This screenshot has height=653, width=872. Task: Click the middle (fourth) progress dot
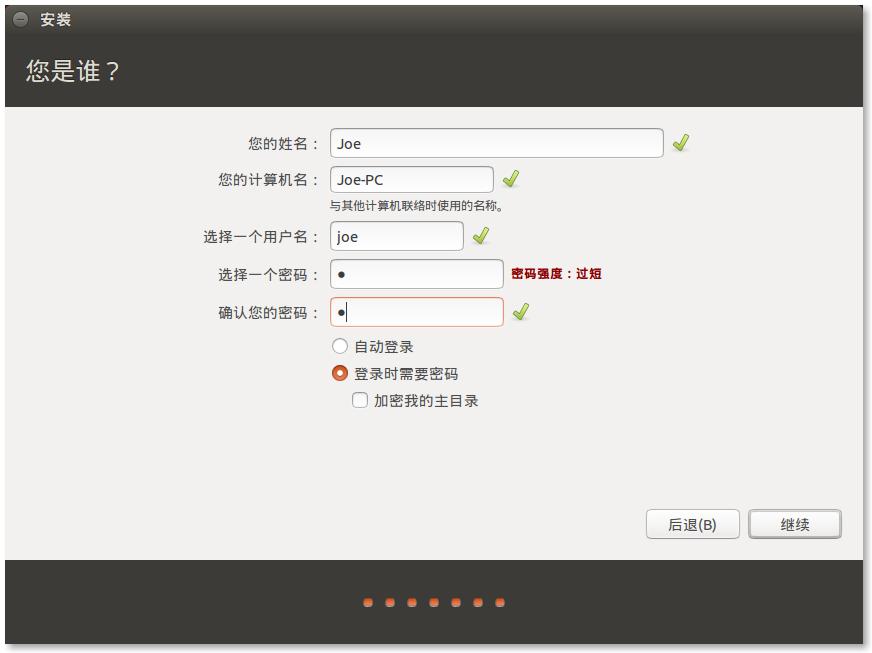(x=434, y=603)
